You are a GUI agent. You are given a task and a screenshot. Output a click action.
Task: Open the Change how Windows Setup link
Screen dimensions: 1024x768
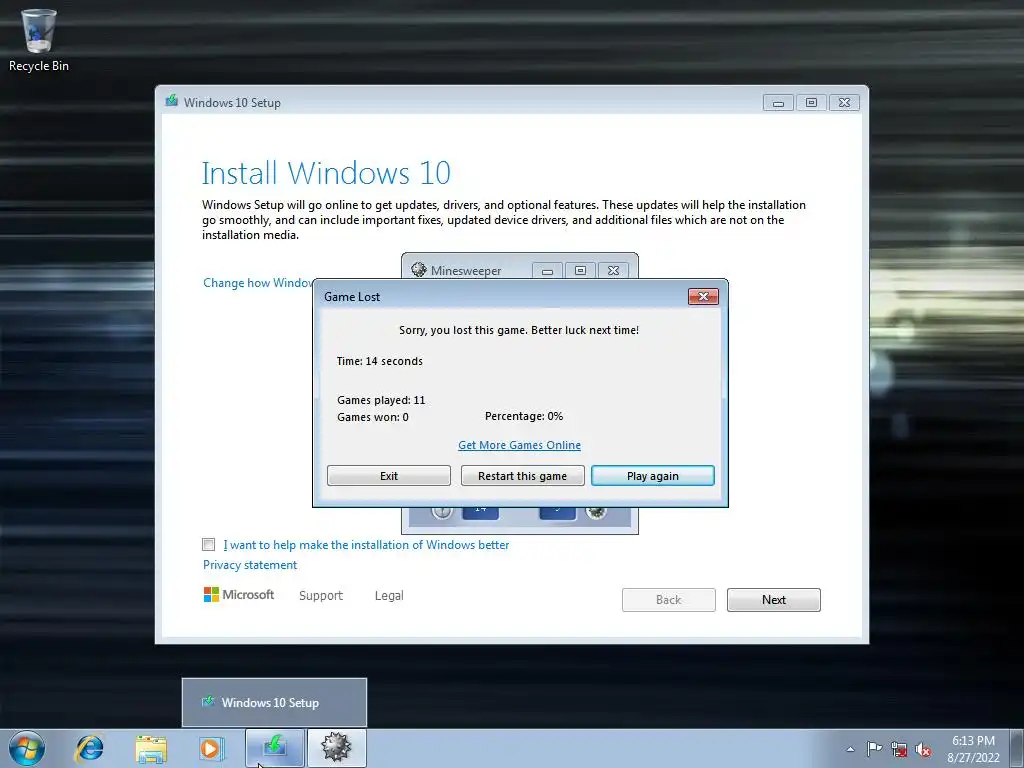[258, 283]
